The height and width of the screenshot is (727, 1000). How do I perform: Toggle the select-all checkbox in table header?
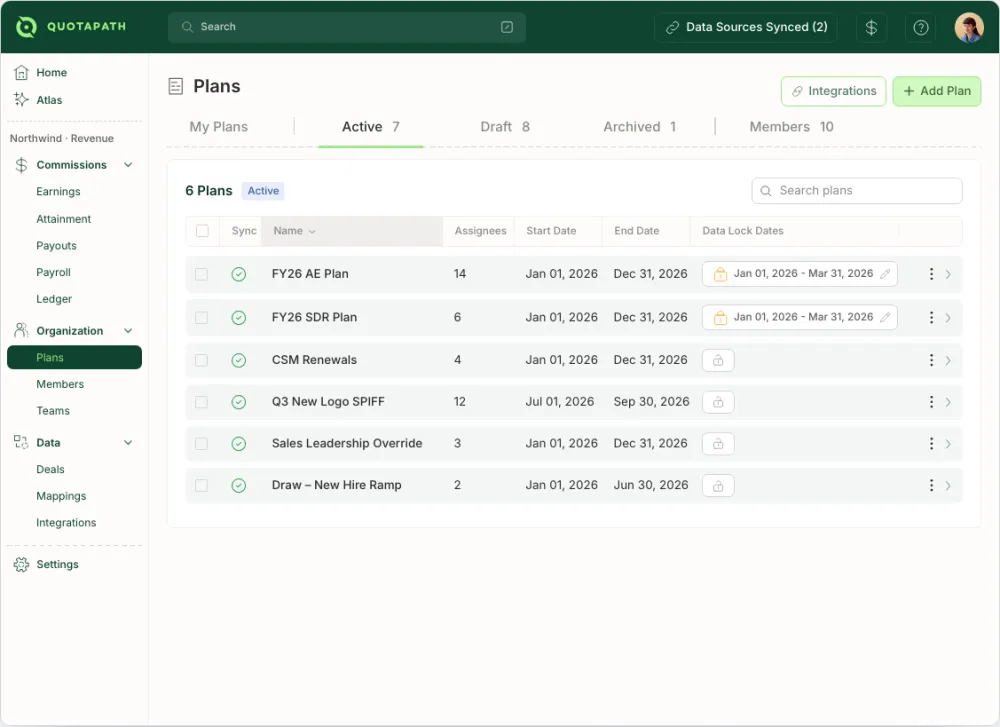(202, 231)
